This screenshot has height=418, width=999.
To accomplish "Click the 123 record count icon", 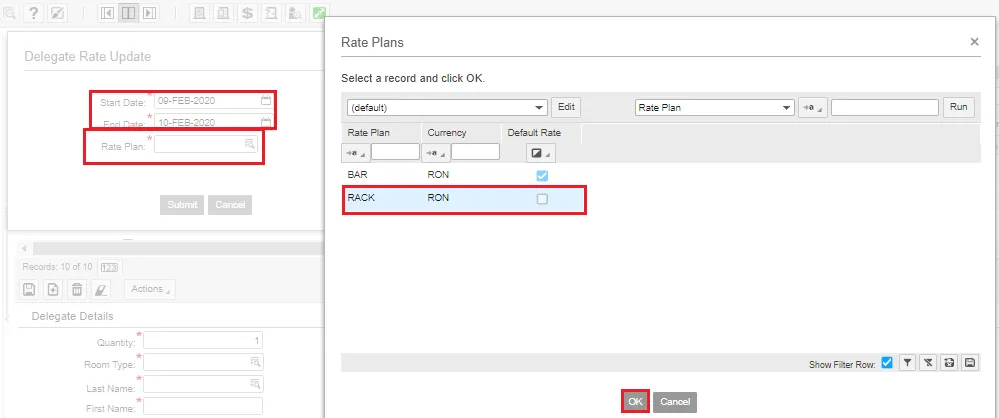I will pos(109,267).
